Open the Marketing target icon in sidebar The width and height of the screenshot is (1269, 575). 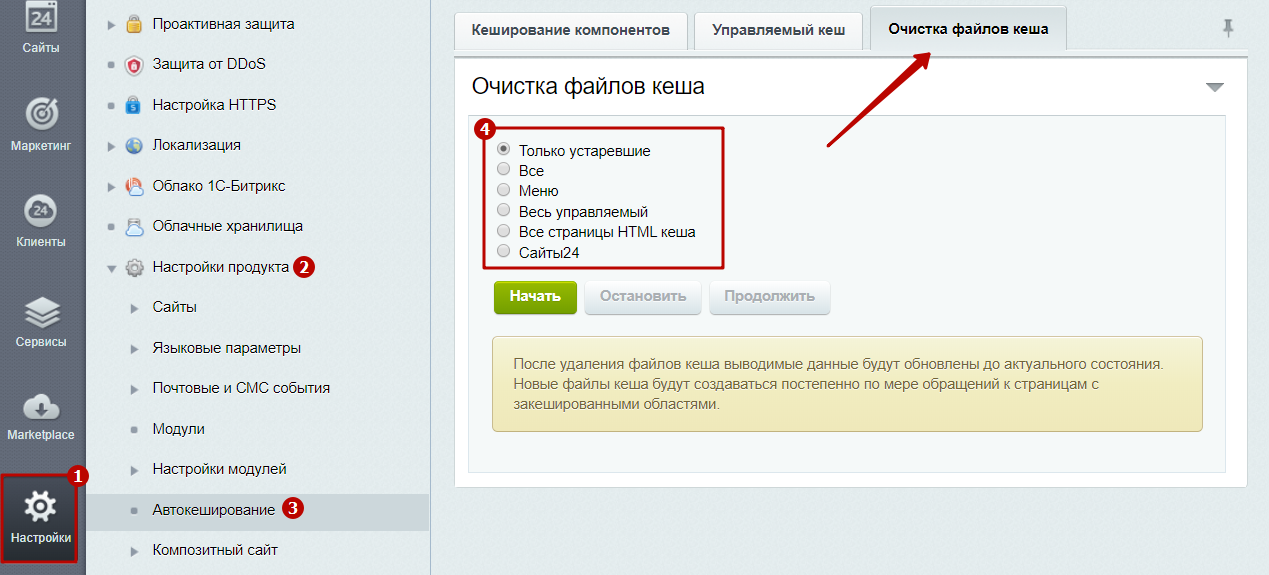coord(41,114)
